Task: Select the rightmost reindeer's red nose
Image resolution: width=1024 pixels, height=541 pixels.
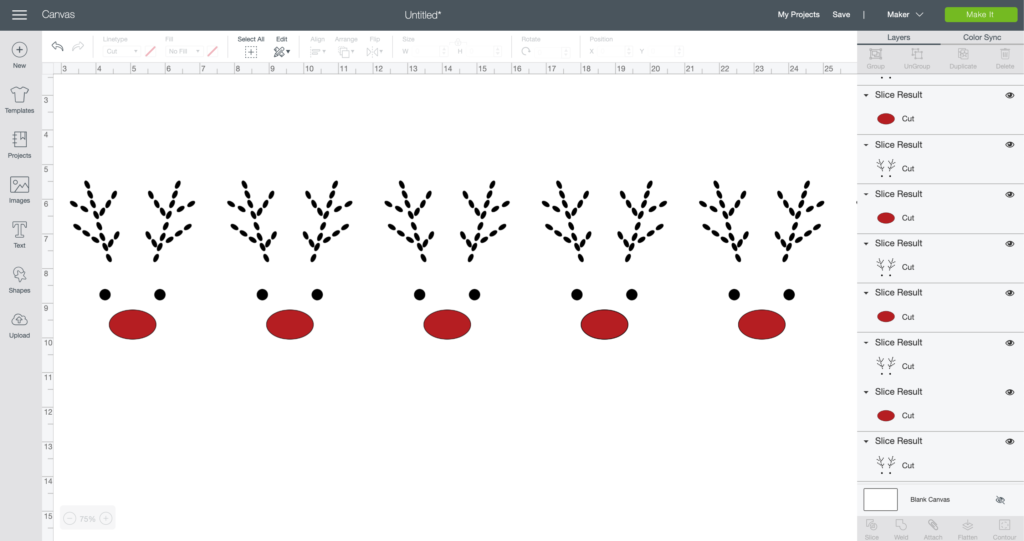Action: coord(761,325)
